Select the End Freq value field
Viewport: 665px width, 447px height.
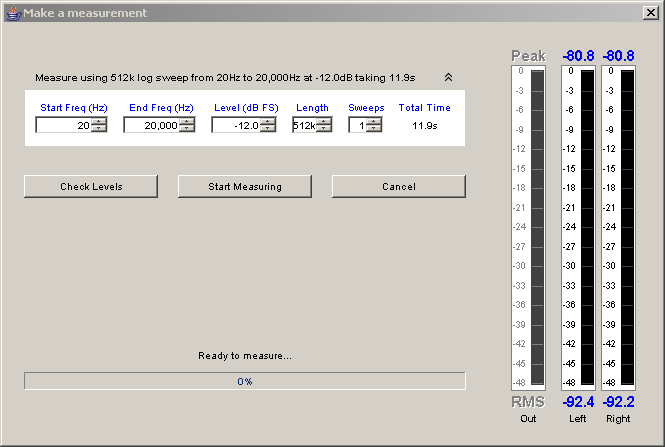[151, 125]
